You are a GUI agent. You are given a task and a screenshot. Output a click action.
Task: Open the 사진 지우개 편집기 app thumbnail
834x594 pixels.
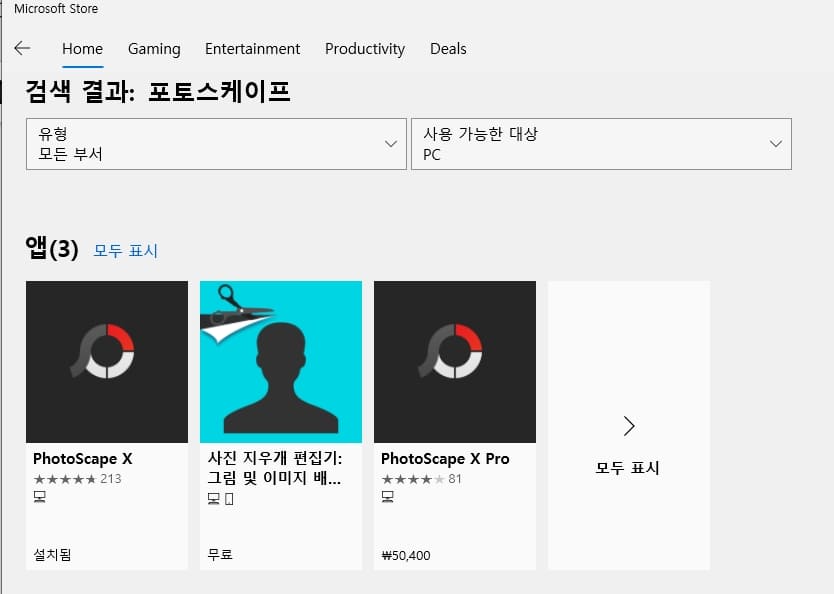(281, 362)
